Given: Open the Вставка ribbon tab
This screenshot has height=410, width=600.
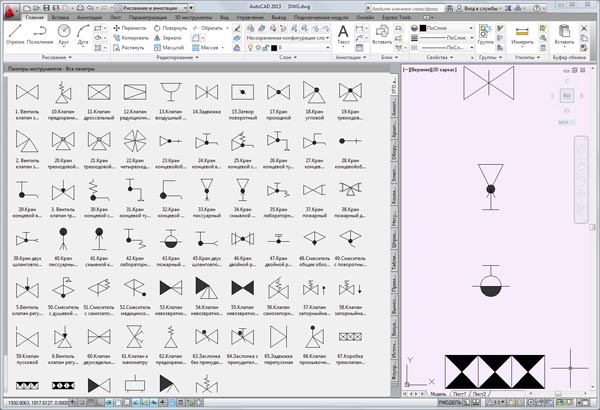Looking at the screenshot, I should (x=59, y=18).
